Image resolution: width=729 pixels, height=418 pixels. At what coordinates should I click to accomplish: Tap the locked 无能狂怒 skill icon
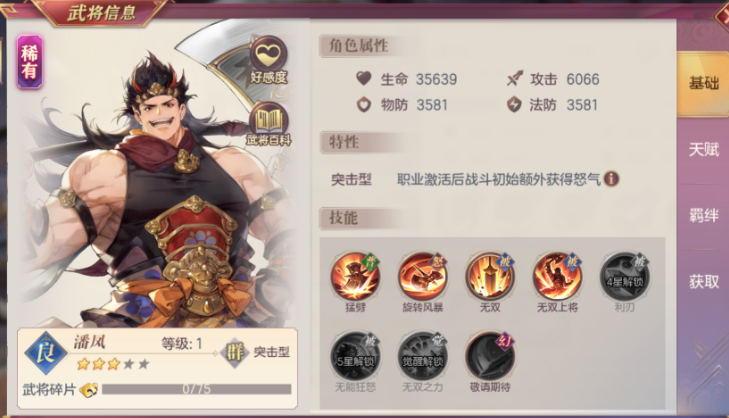pos(355,356)
